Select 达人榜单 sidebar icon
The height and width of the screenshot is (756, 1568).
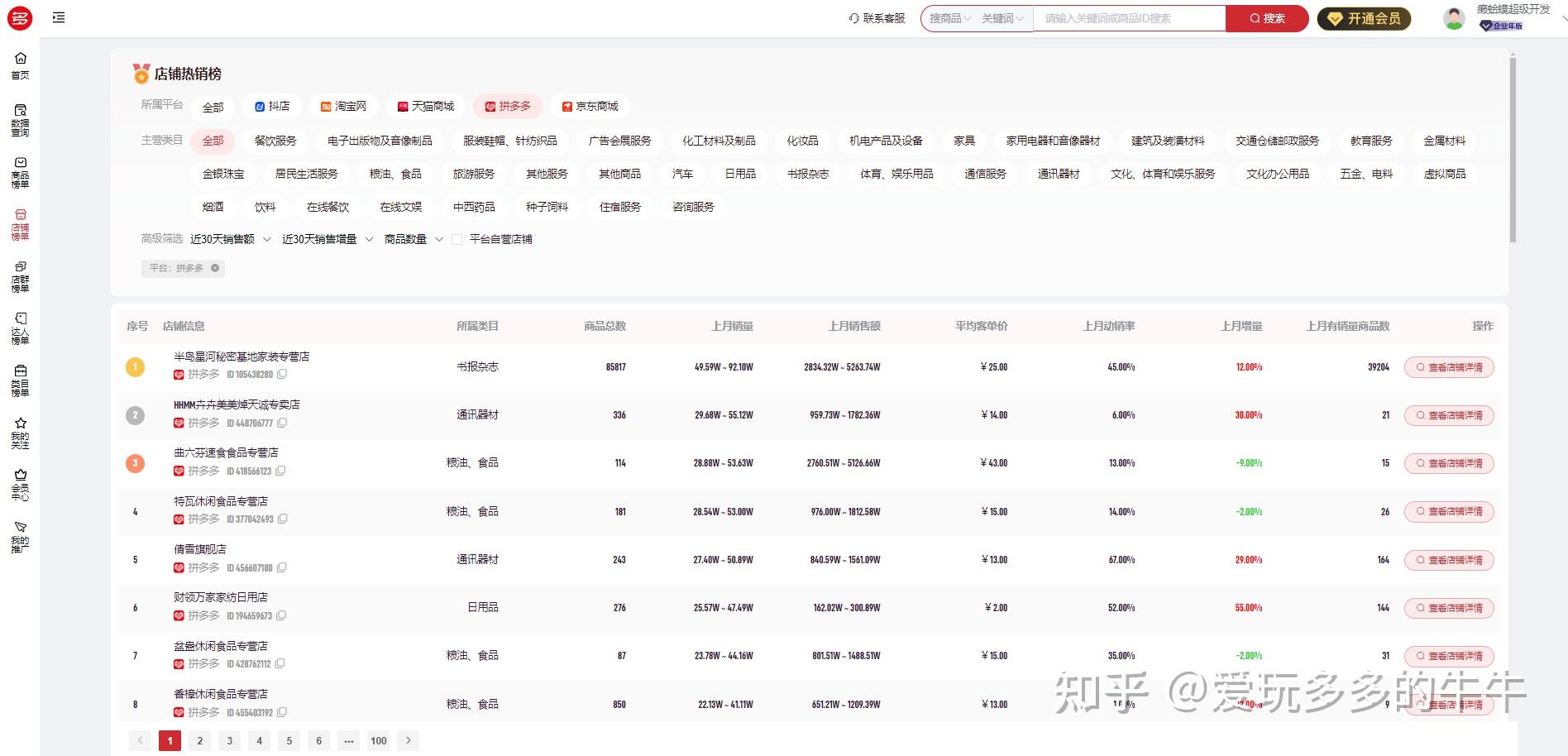20,327
